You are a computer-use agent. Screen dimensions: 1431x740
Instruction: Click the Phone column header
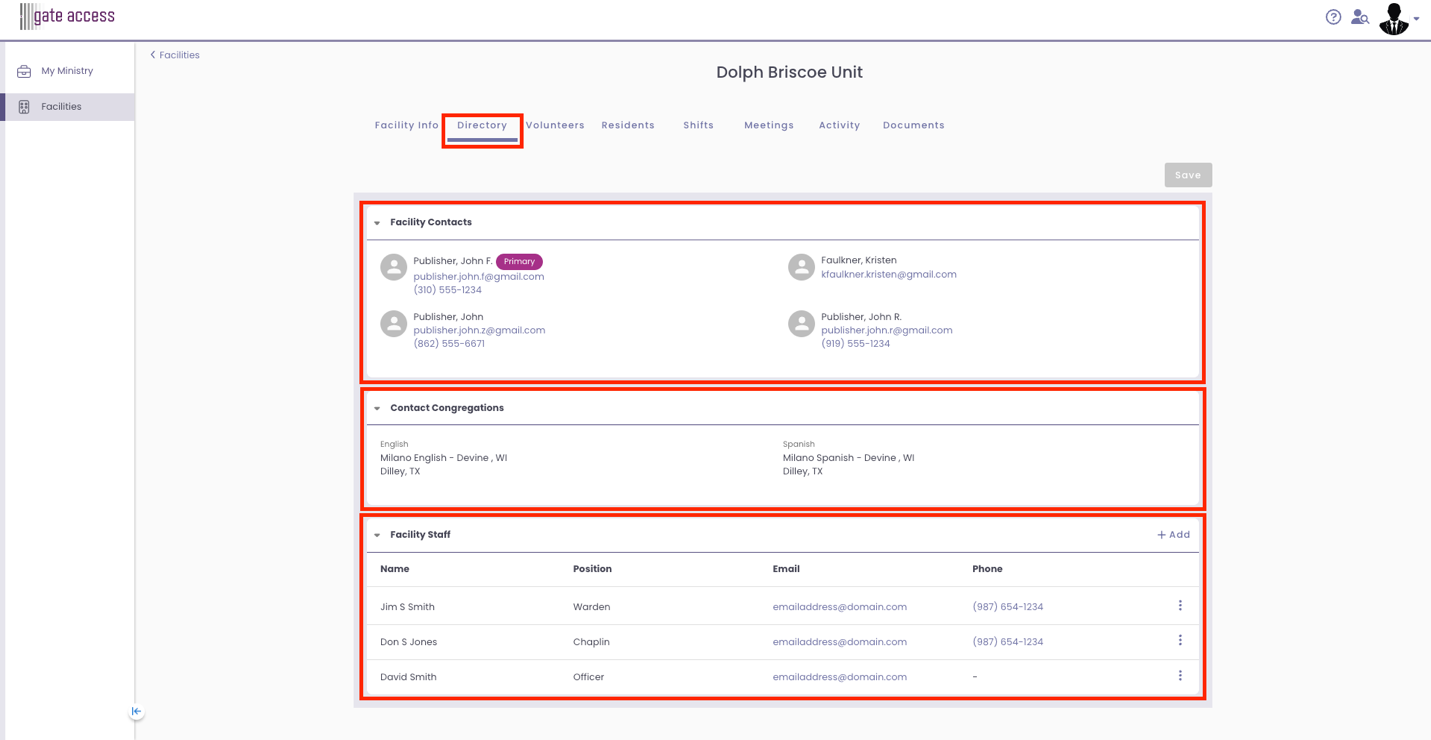[987, 569]
